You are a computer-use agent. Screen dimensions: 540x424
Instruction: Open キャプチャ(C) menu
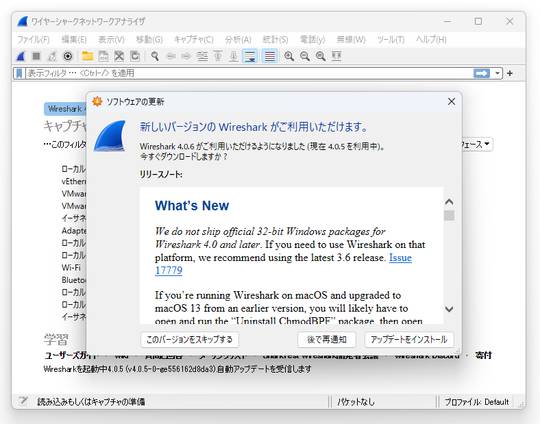[x=194, y=40]
